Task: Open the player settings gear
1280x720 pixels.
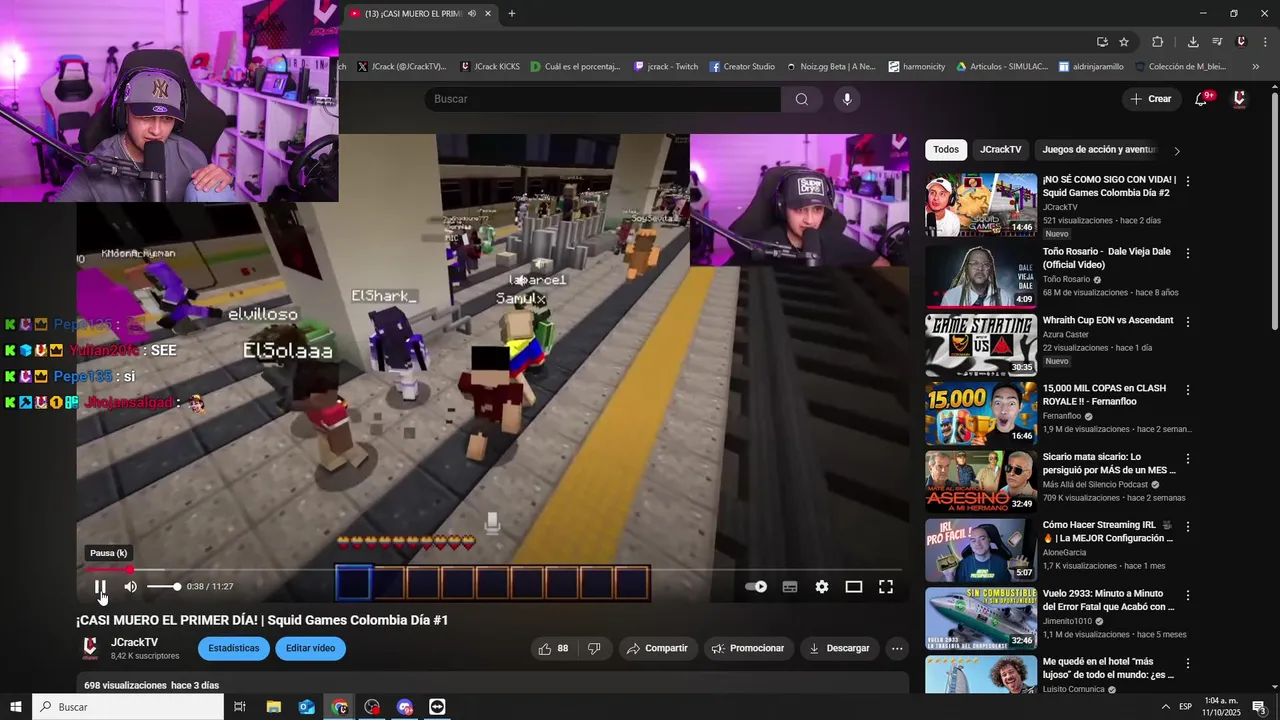Action: [822, 587]
